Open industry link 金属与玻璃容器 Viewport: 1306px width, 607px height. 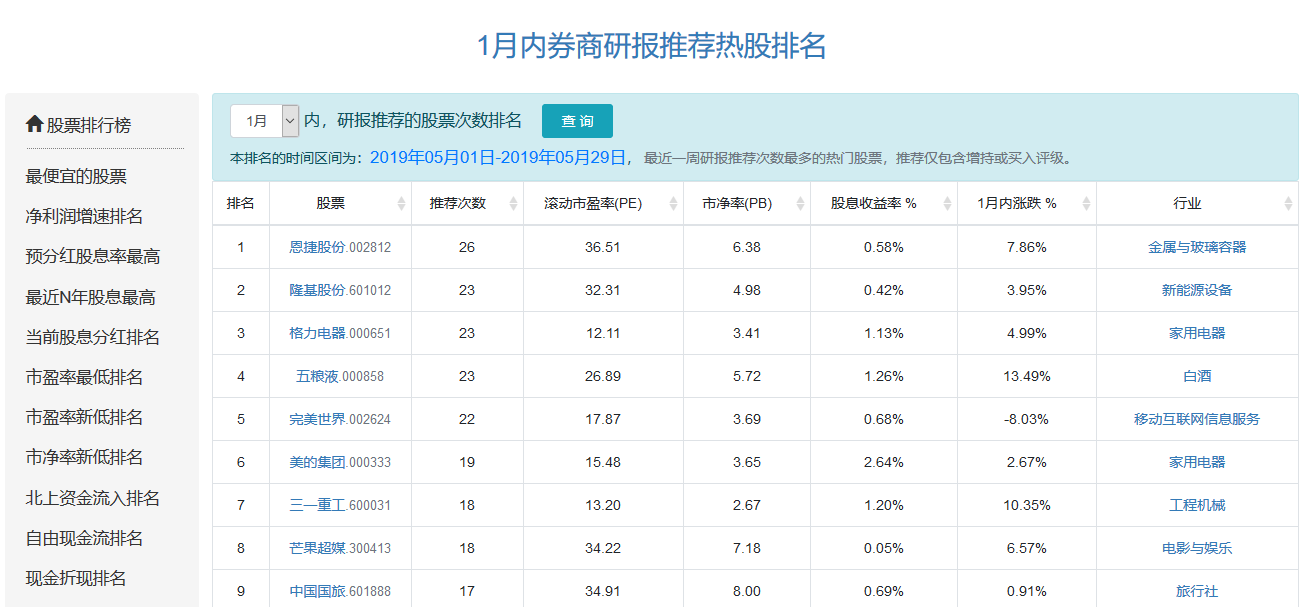tap(1197, 247)
